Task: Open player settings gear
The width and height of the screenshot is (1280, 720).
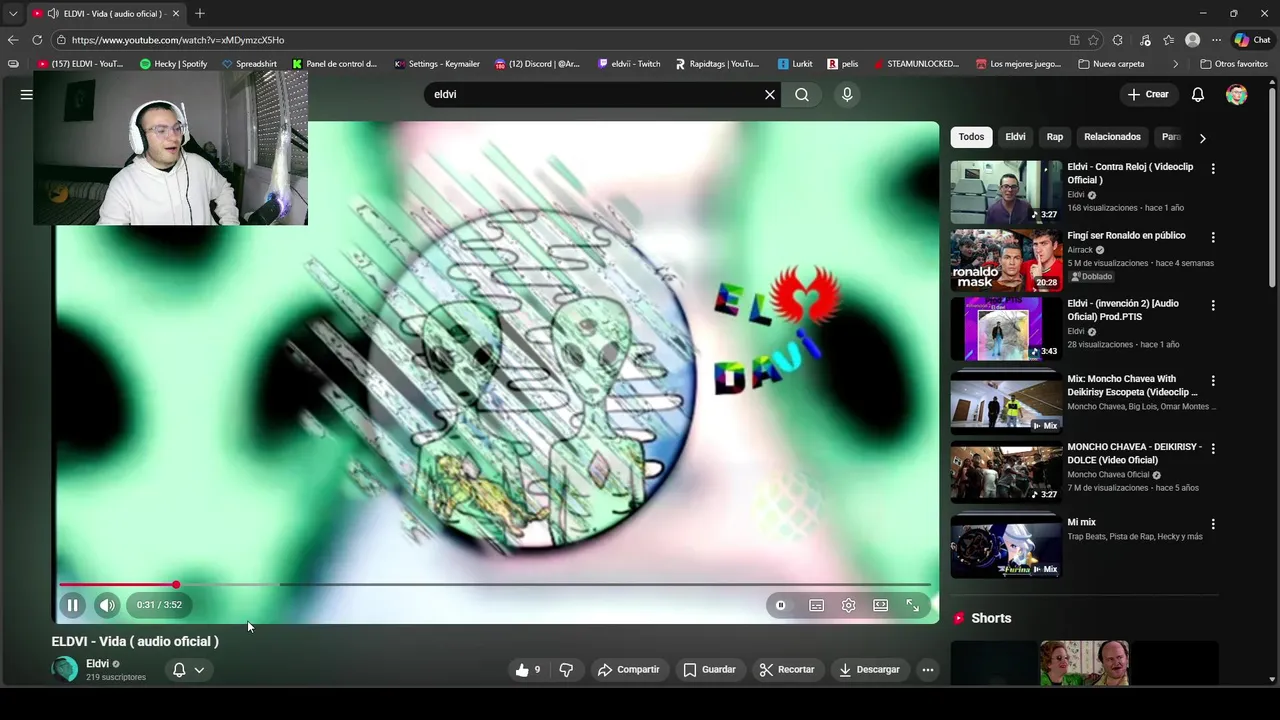Action: 849,605
